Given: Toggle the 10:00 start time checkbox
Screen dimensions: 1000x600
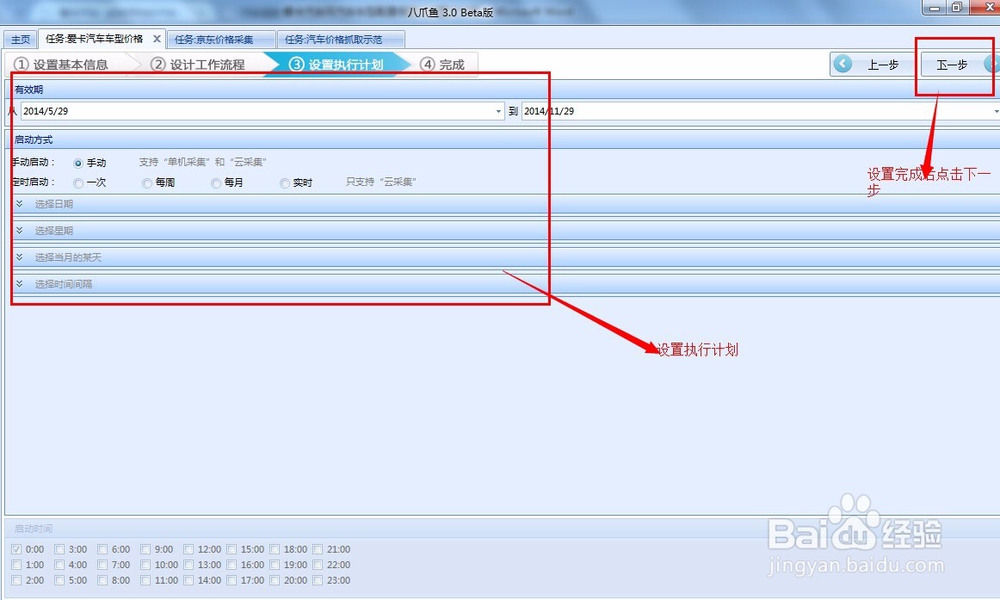Looking at the screenshot, I should (x=145, y=565).
